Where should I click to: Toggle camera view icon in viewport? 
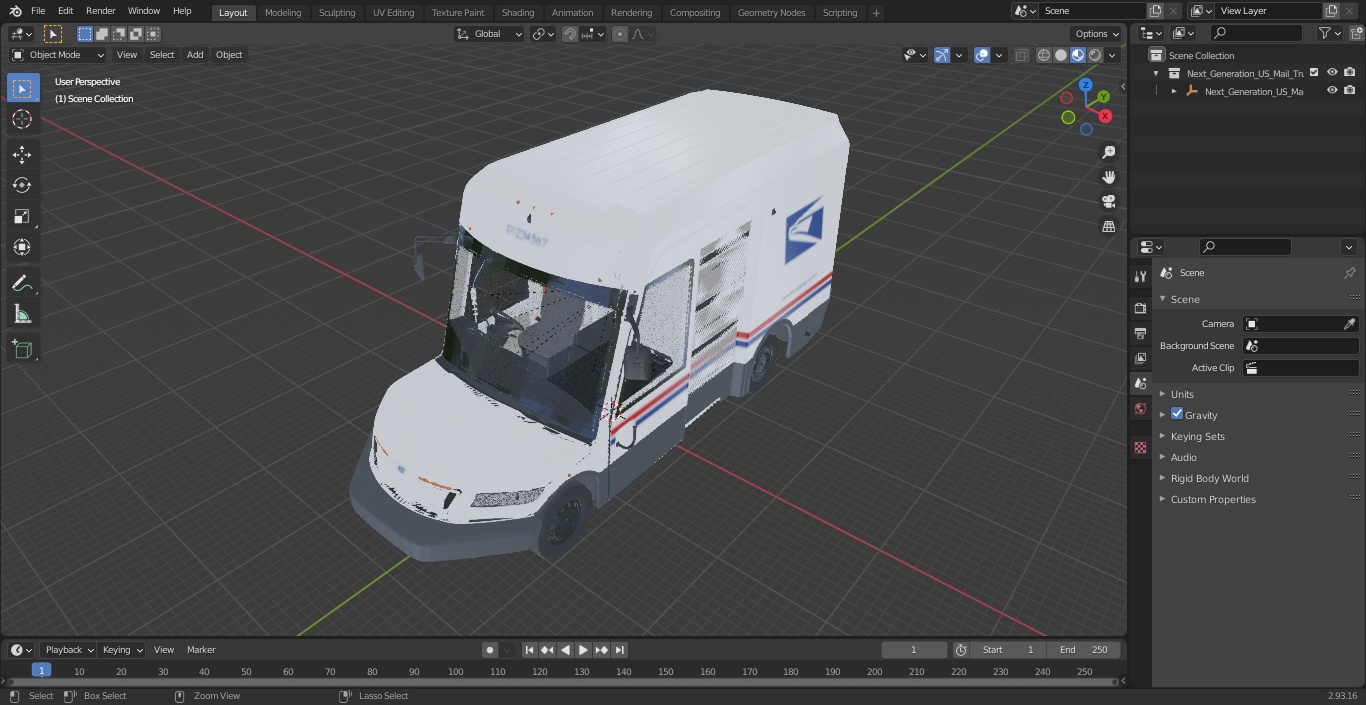point(1108,202)
